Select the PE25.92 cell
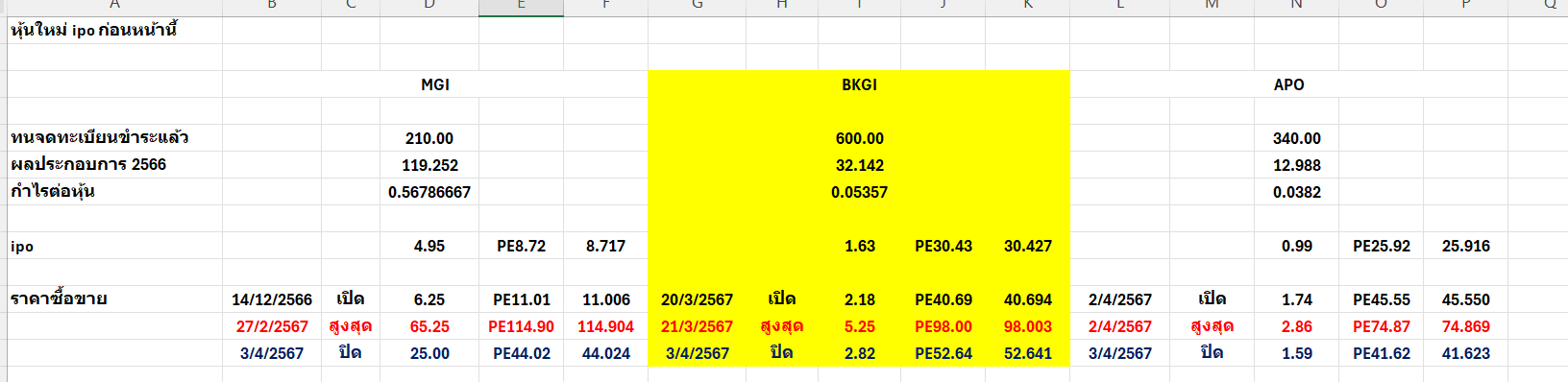The image size is (1568, 382). coord(1381,246)
